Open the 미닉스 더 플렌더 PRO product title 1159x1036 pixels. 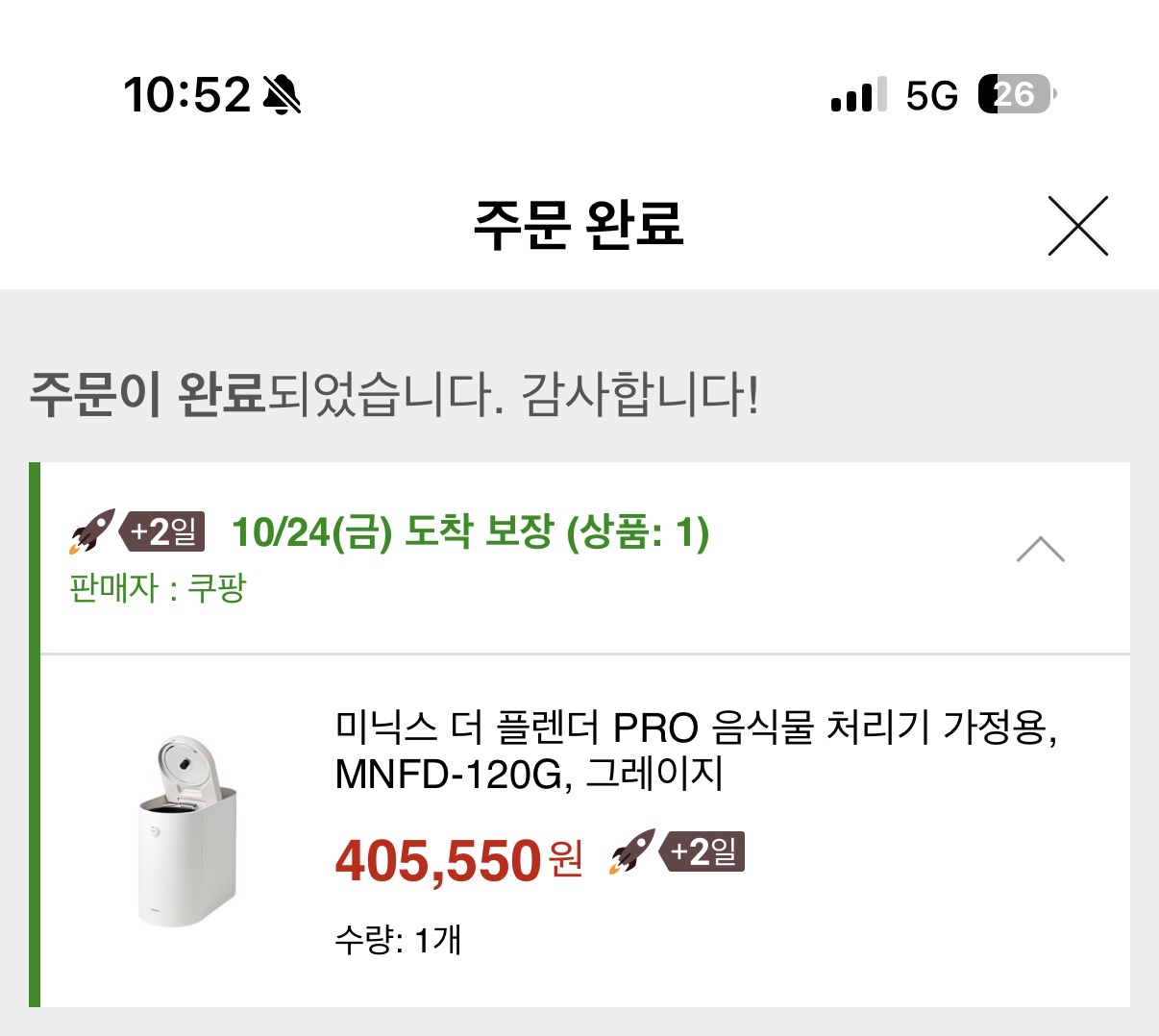695,750
